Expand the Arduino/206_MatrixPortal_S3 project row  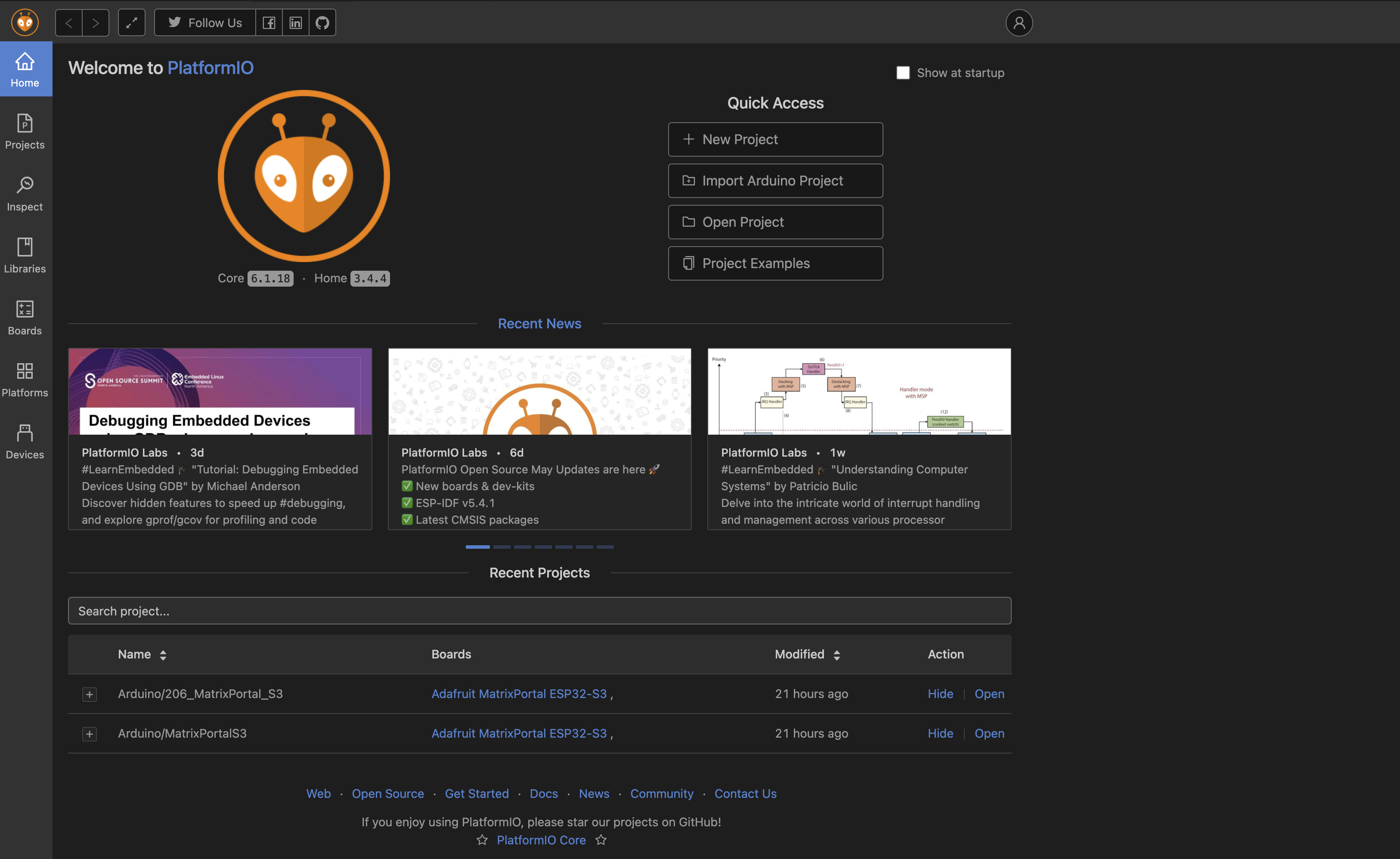coord(89,694)
